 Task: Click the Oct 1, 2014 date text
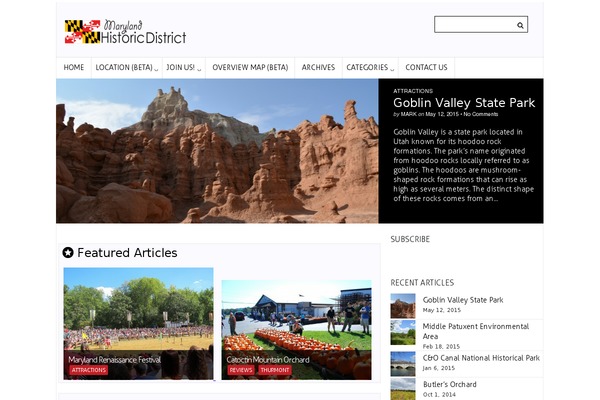439,394
